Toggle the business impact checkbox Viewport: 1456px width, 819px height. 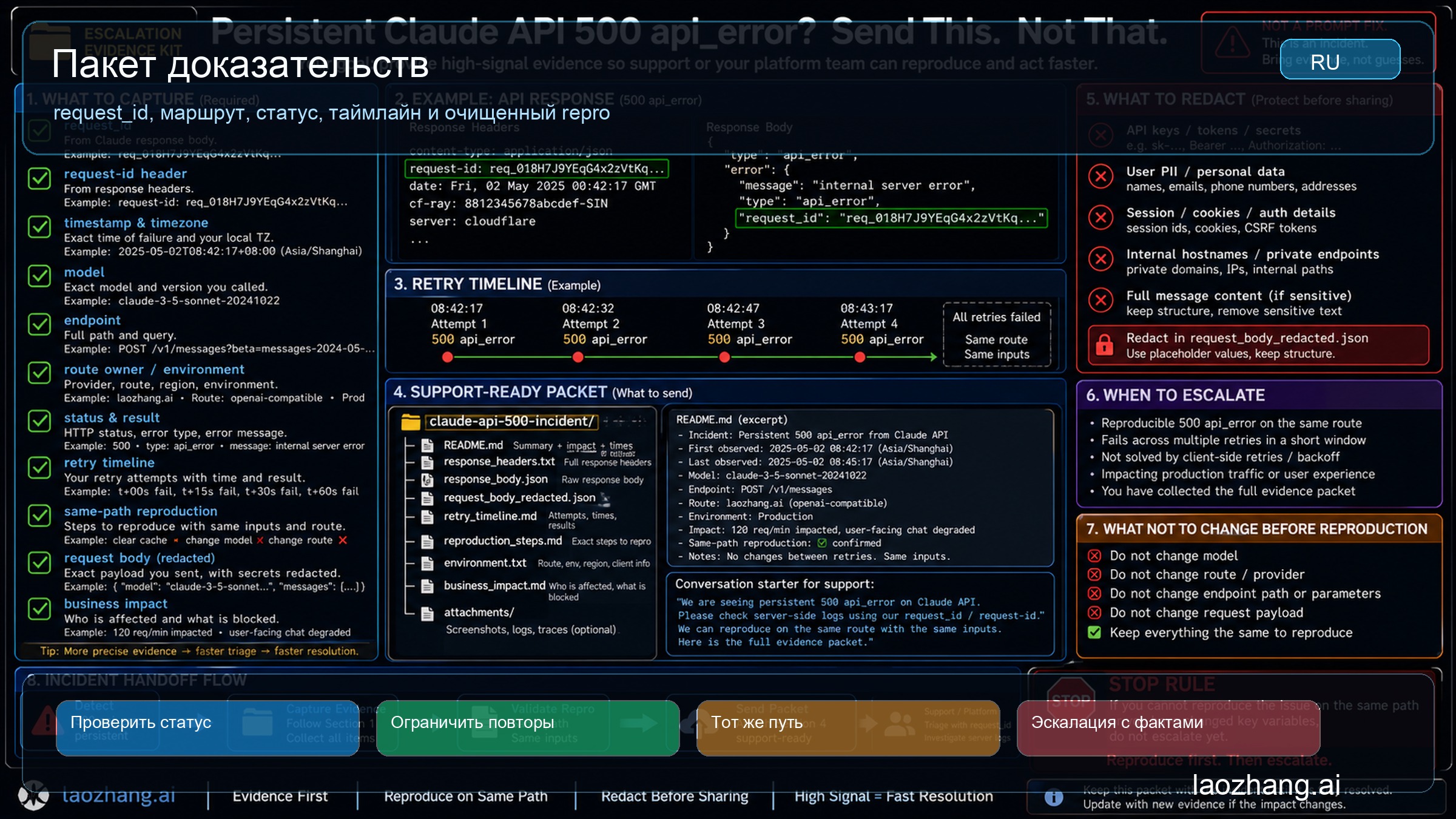point(39,608)
